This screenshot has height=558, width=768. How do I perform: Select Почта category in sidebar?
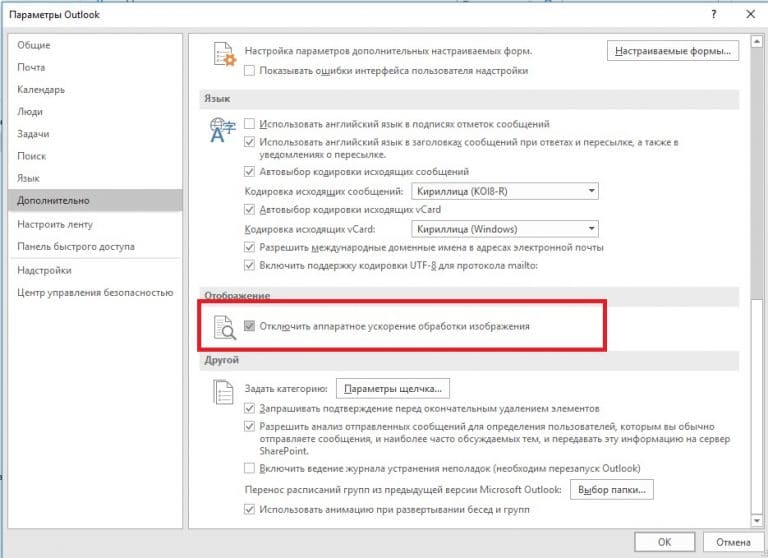pos(31,67)
